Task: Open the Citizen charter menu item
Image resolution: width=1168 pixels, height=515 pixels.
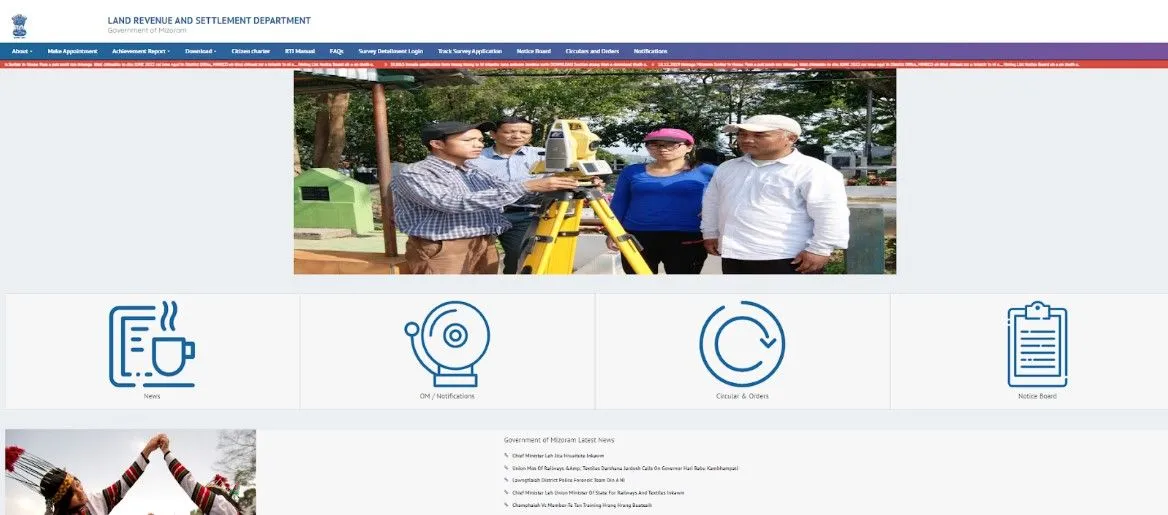Action: pos(250,51)
